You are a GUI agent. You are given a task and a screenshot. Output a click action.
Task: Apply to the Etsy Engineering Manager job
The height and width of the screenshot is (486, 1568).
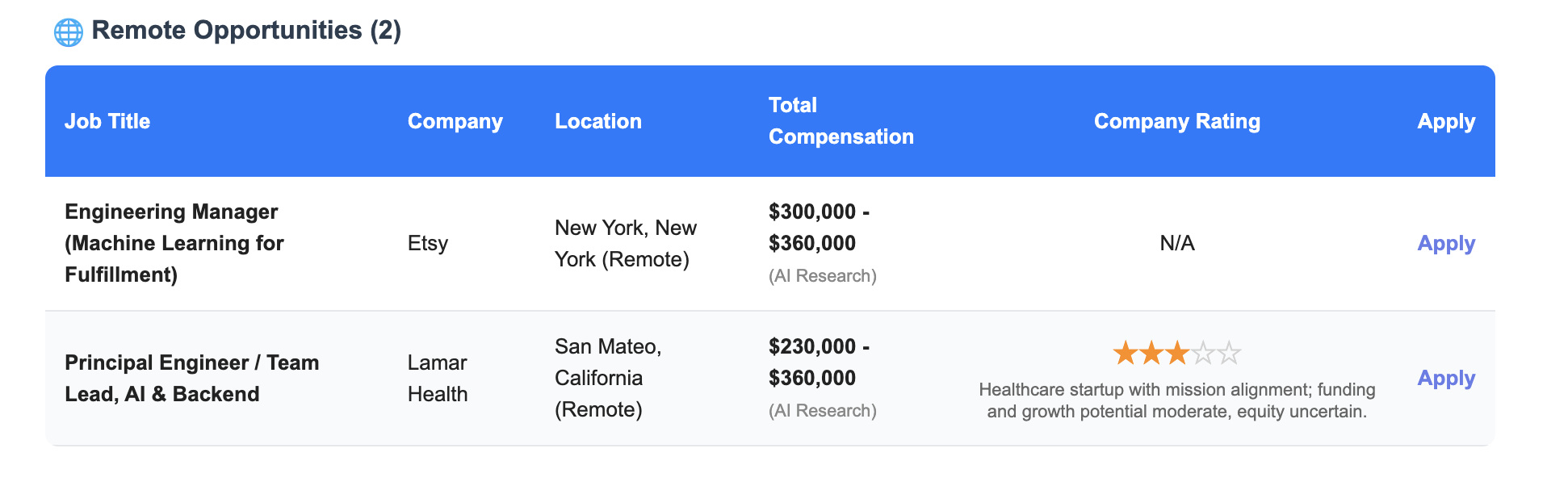click(x=1446, y=243)
